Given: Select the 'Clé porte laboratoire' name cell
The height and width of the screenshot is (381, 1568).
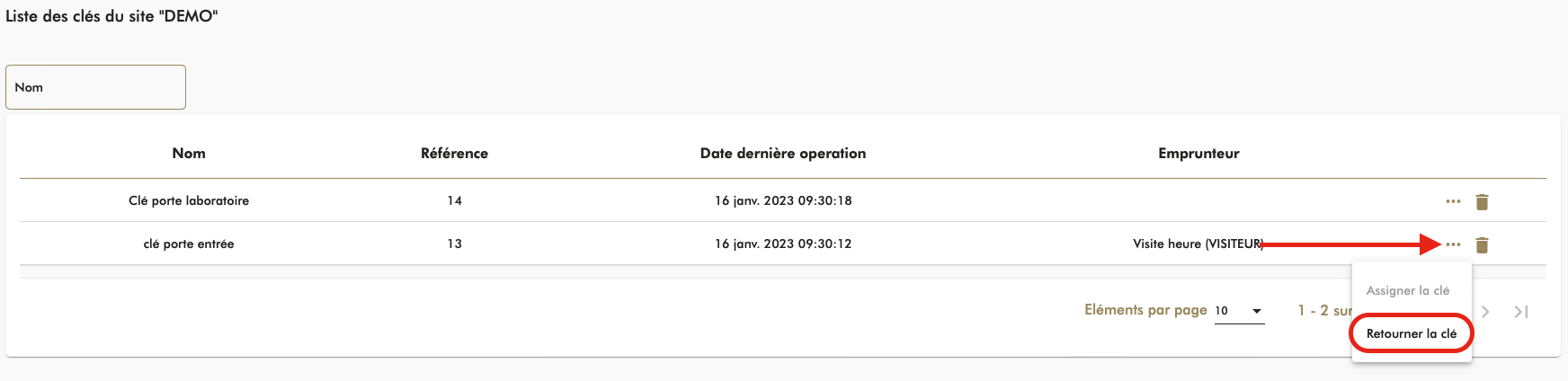Looking at the screenshot, I should (x=189, y=200).
